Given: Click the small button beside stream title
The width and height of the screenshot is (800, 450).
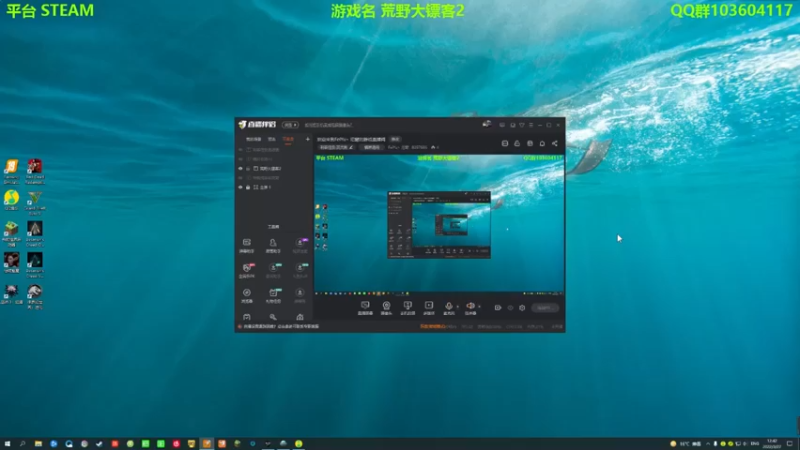Looking at the screenshot, I should [395, 139].
